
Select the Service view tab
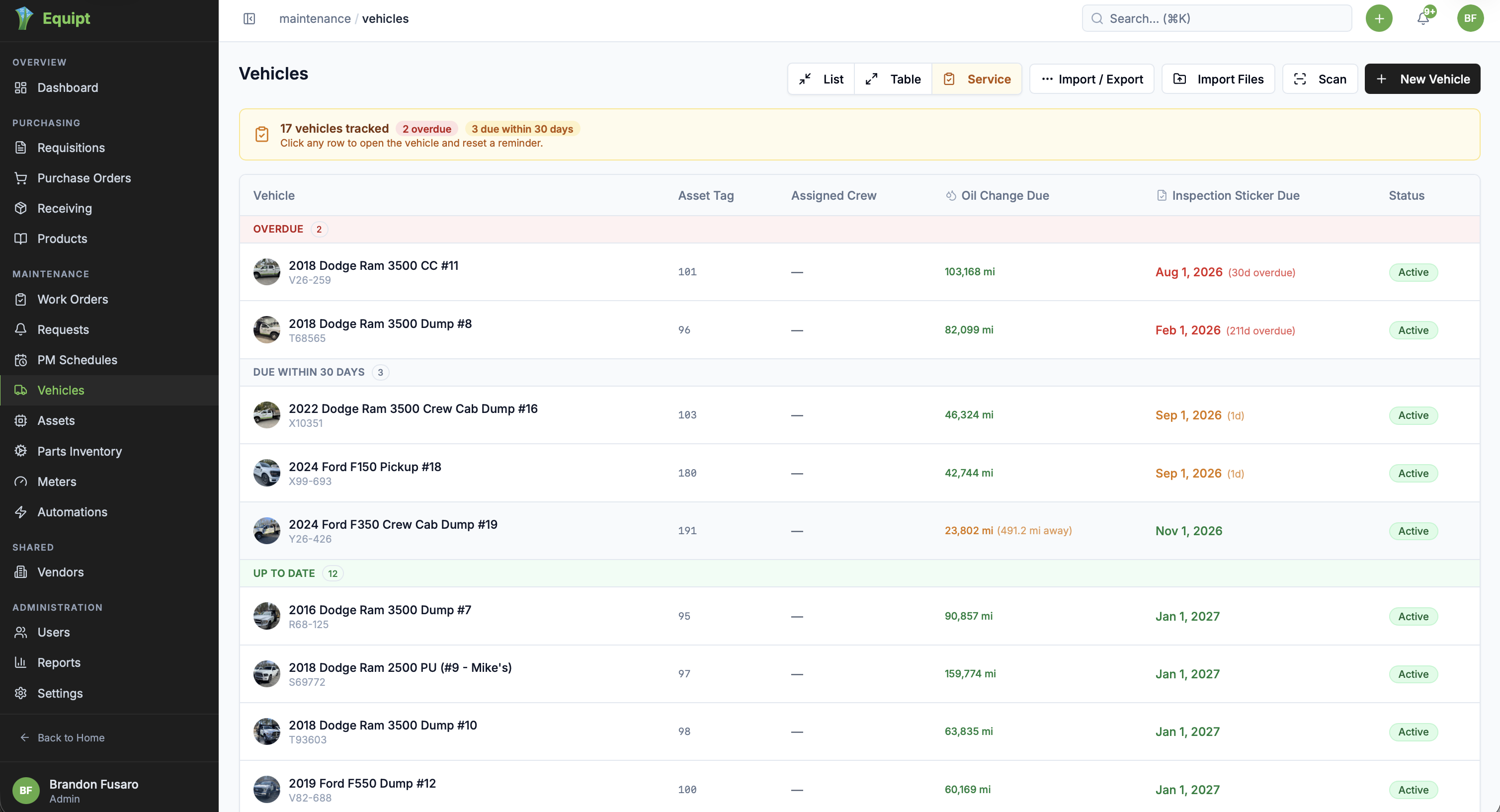tap(977, 79)
